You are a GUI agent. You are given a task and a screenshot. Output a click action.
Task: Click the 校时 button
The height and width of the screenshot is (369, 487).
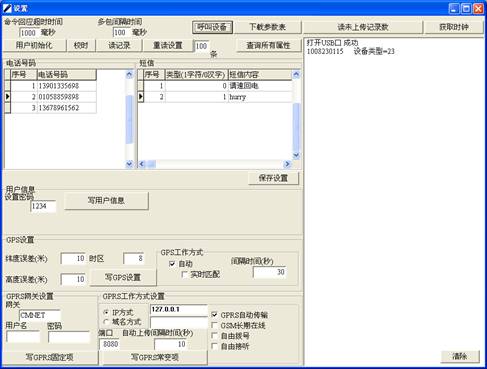point(81,45)
